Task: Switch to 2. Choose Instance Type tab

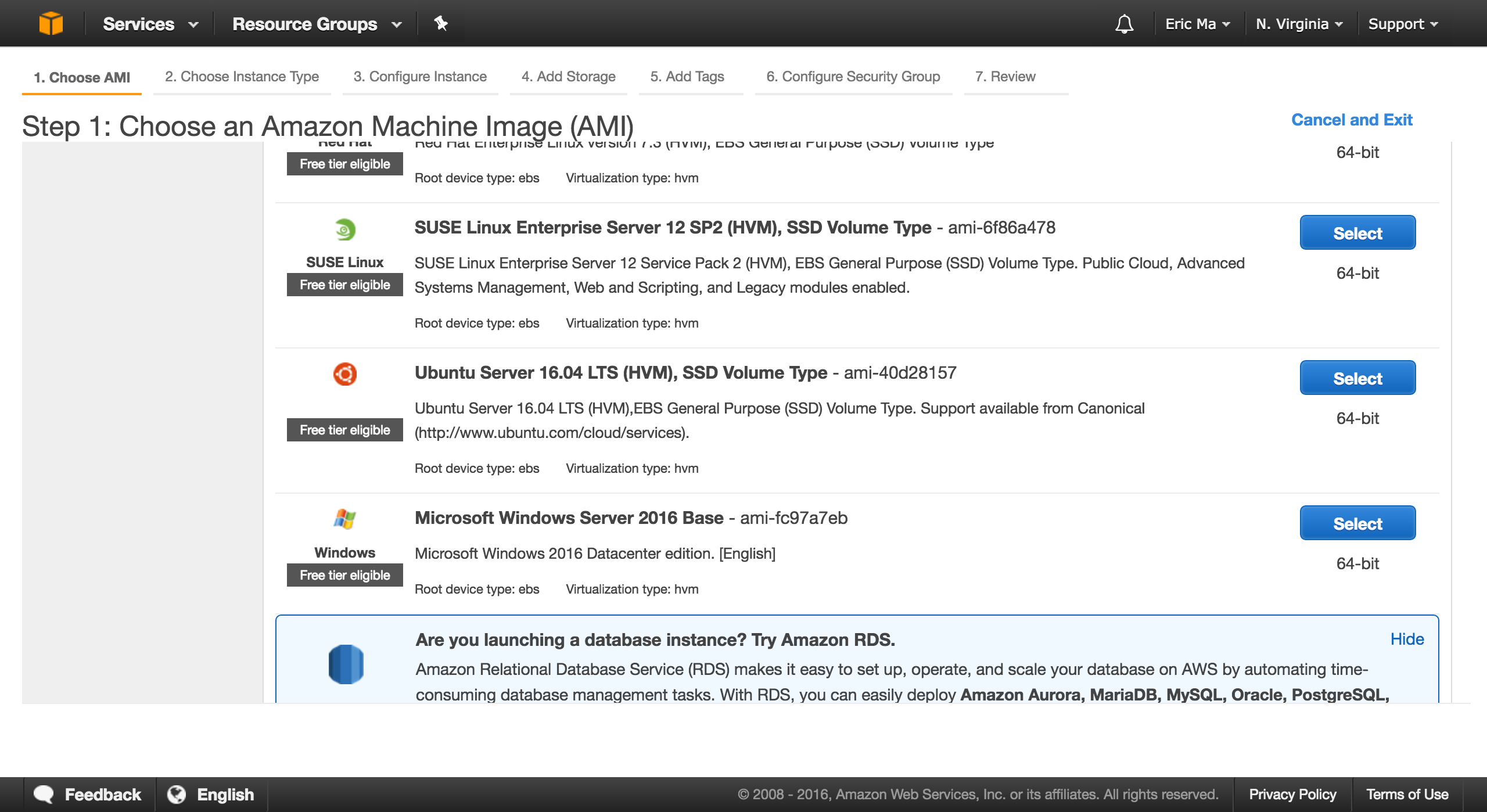Action: pyautogui.click(x=242, y=77)
